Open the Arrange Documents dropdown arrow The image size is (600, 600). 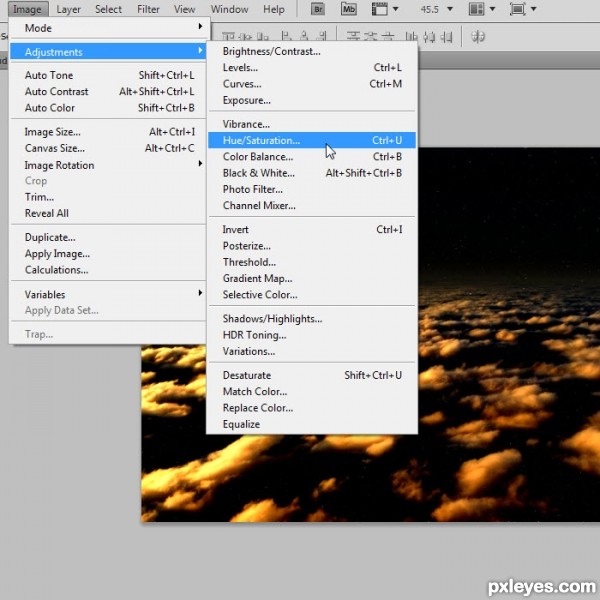pyautogui.click(x=492, y=9)
